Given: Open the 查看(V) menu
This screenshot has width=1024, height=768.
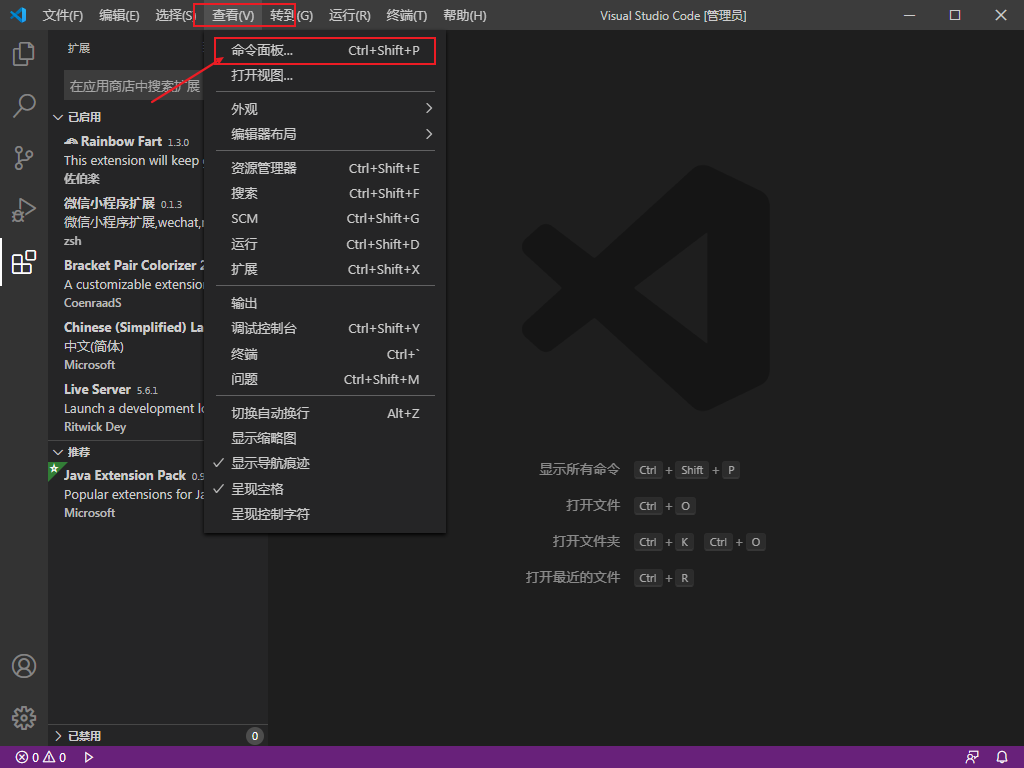Looking at the screenshot, I should click(232, 15).
